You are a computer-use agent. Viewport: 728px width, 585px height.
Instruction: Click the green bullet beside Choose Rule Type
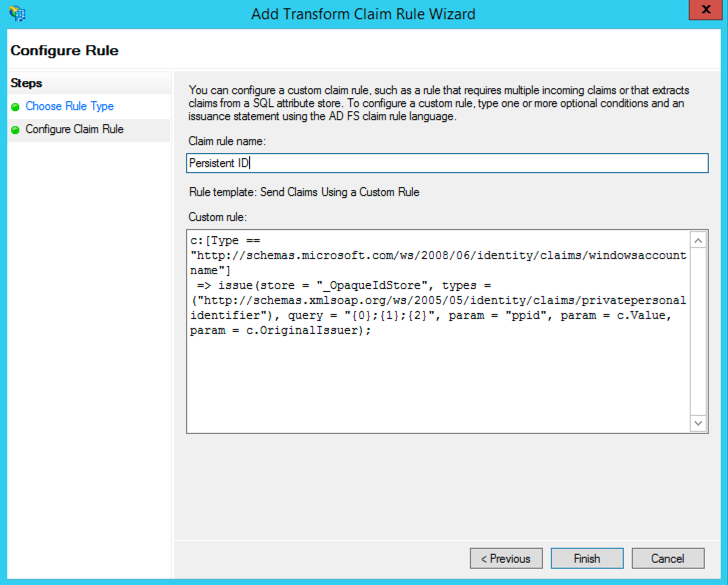click(x=15, y=107)
